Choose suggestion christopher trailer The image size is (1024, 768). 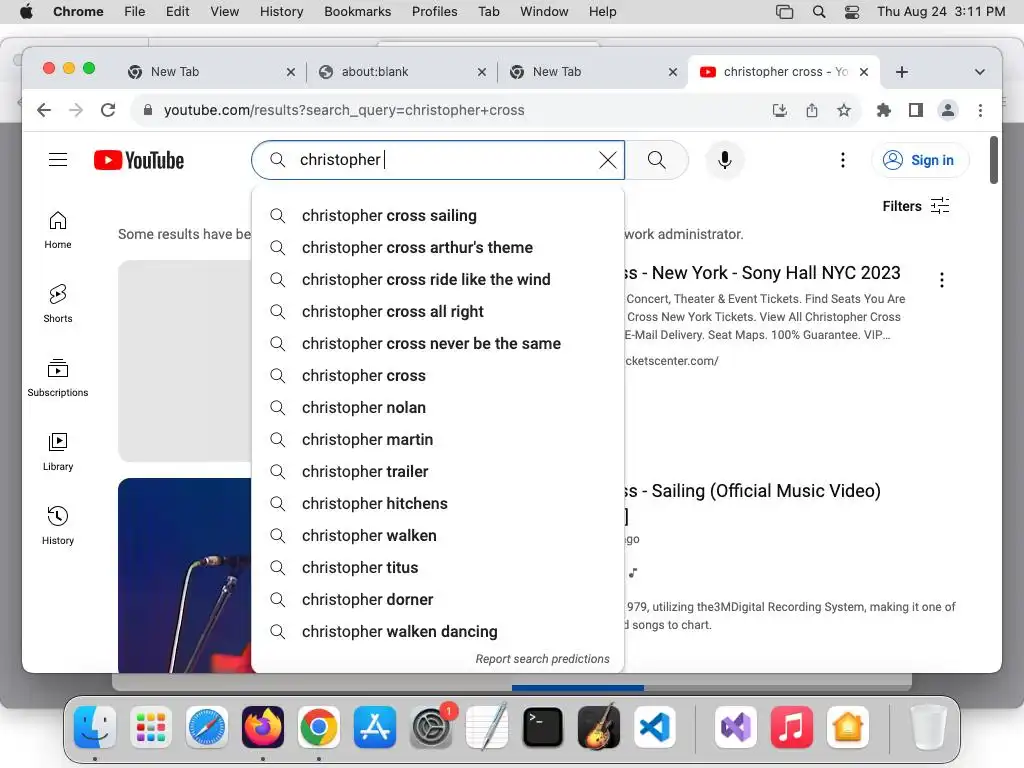tap(438, 472)
